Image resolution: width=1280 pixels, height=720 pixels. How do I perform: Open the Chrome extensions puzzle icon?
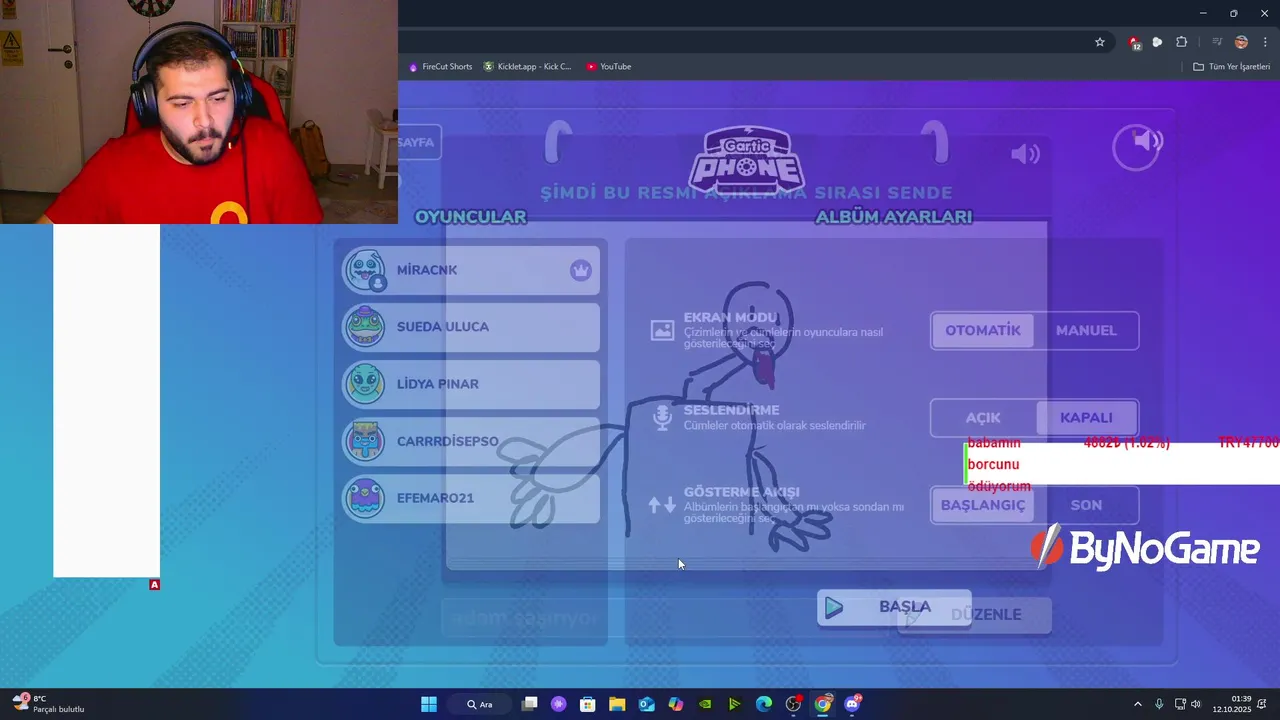(x=1181, y=42)
